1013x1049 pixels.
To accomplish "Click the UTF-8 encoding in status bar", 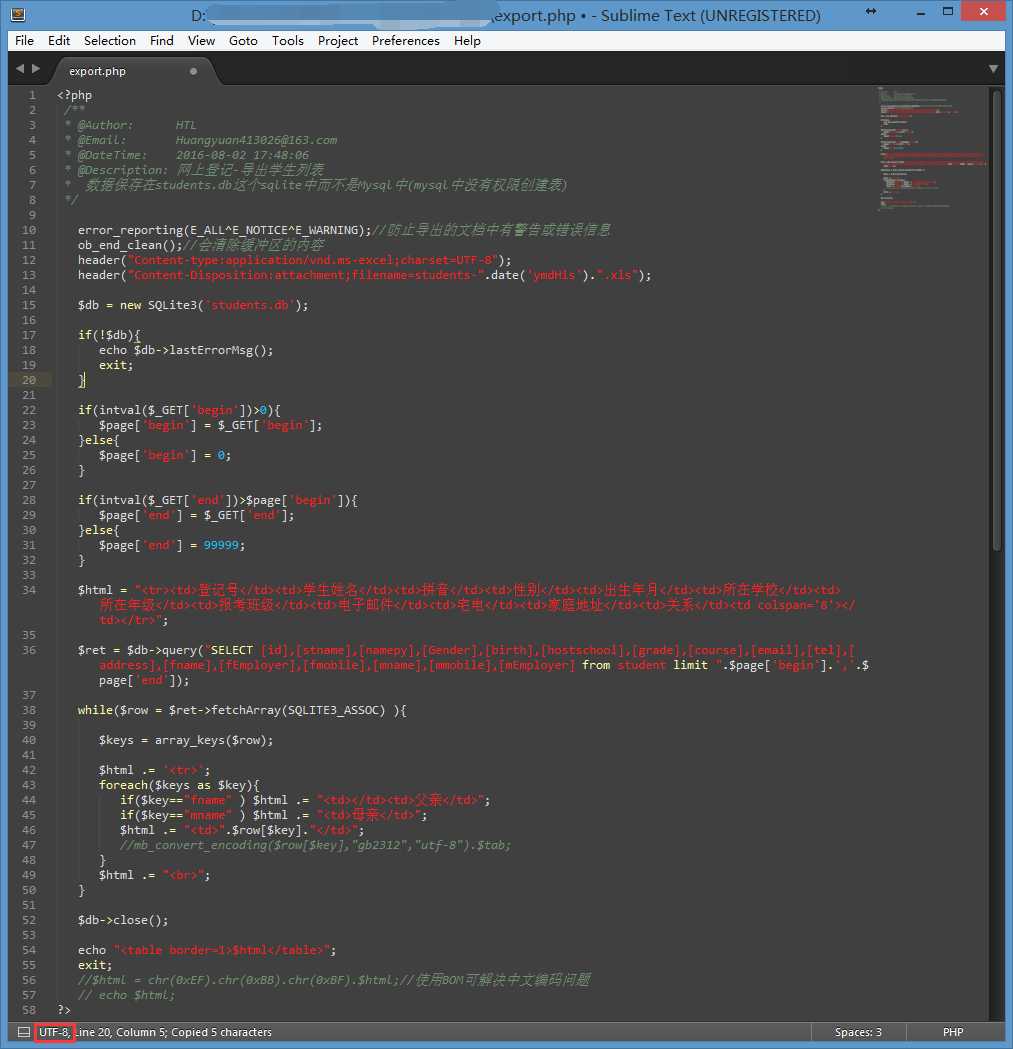I will click(x=54, y=1032).
